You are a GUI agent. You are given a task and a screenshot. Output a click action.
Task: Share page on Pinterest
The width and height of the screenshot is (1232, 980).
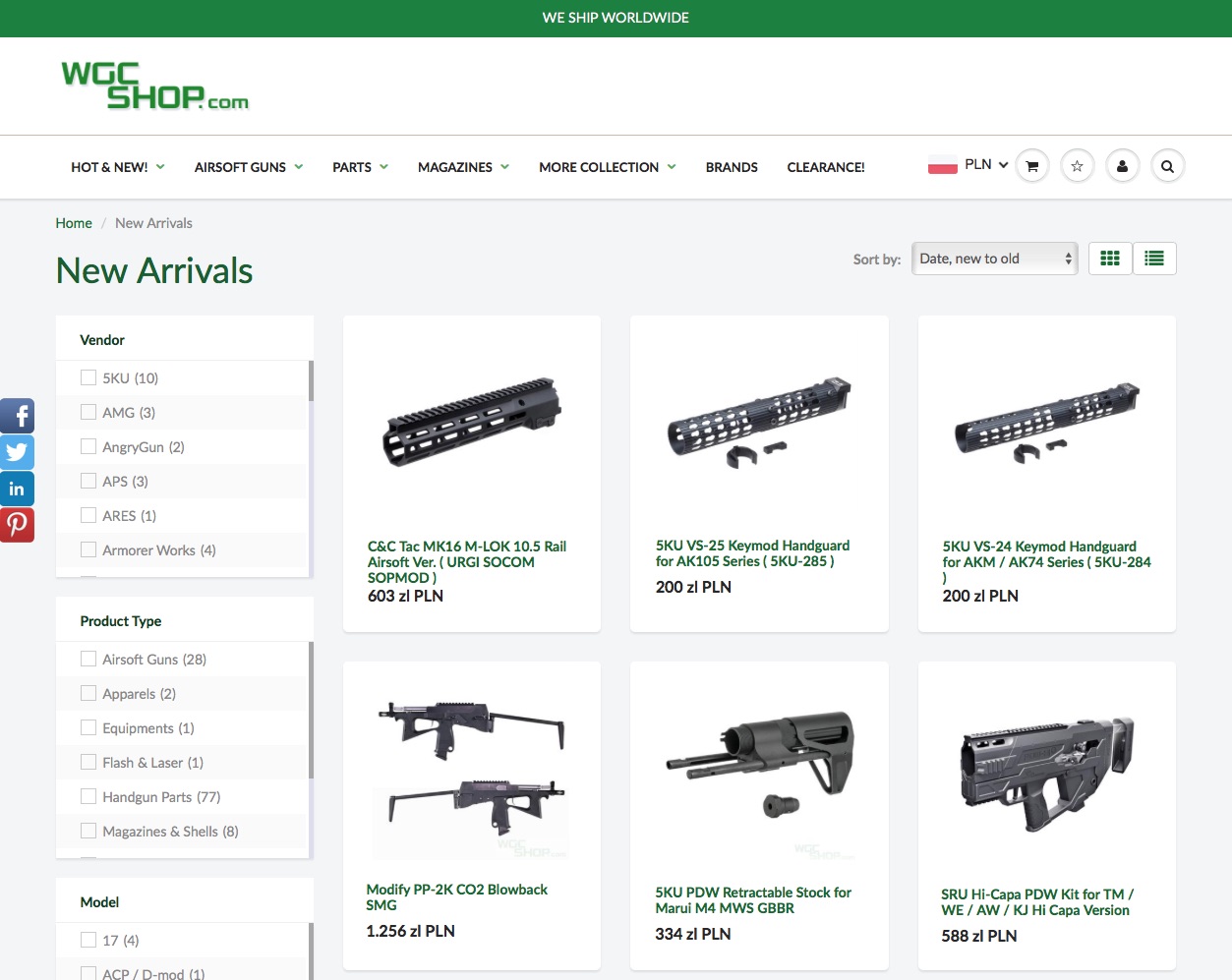tap(17, 525)
